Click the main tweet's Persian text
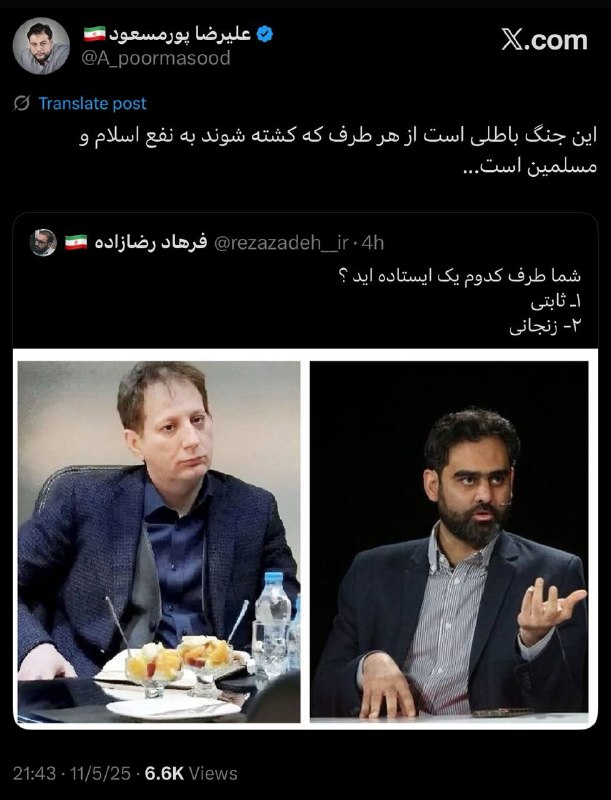This screenshot has width=611, height=800. (338, 152)
